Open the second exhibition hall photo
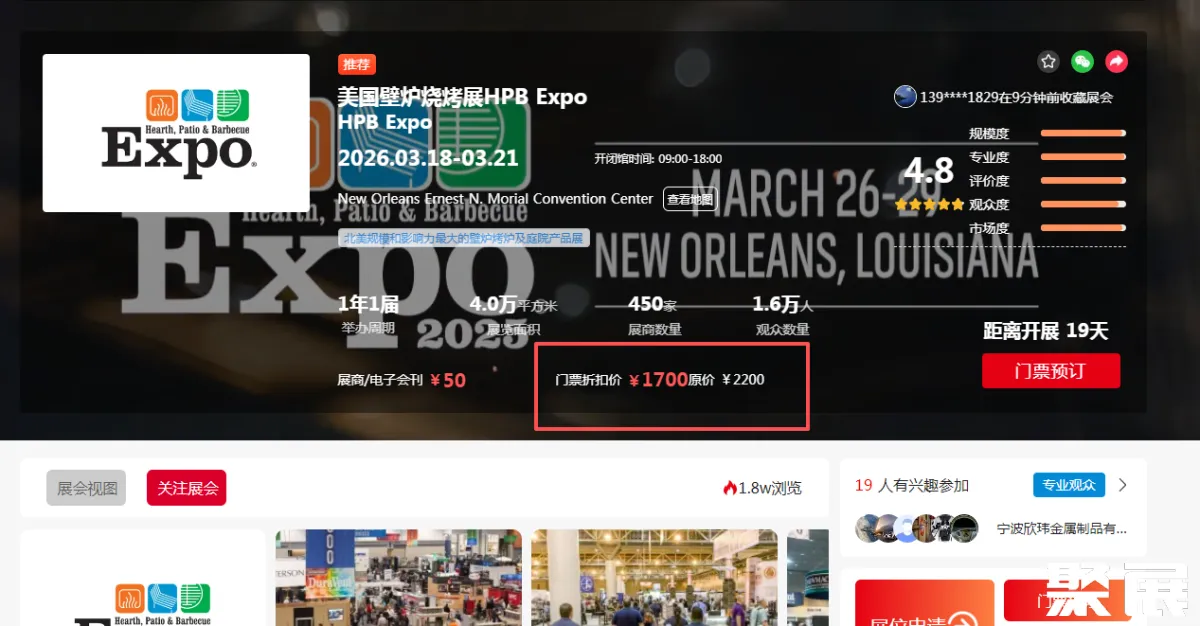Screen dimensions: 1200x626 pos(654,578)
